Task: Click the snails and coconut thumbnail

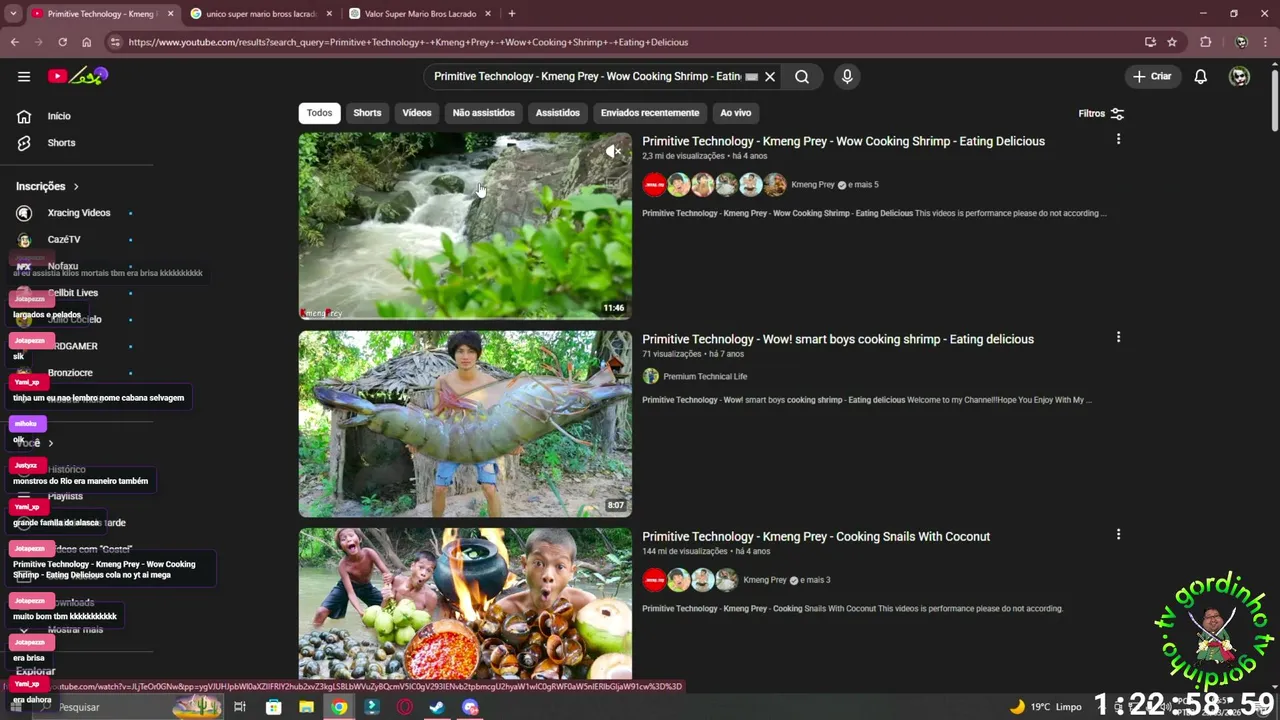Action: pyautogui.click(x=465, y=603)
